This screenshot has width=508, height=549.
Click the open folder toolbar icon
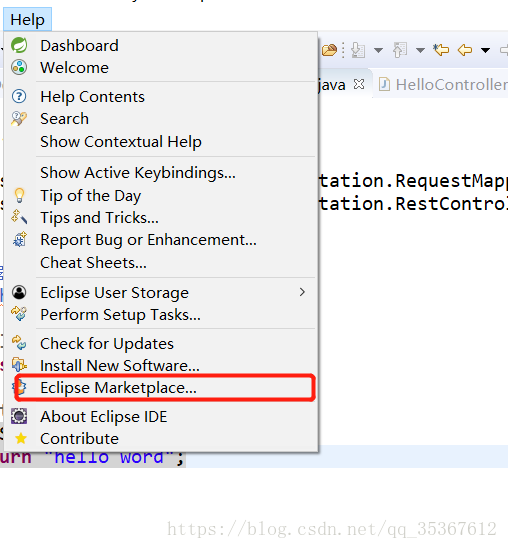[x=329, y=50]
